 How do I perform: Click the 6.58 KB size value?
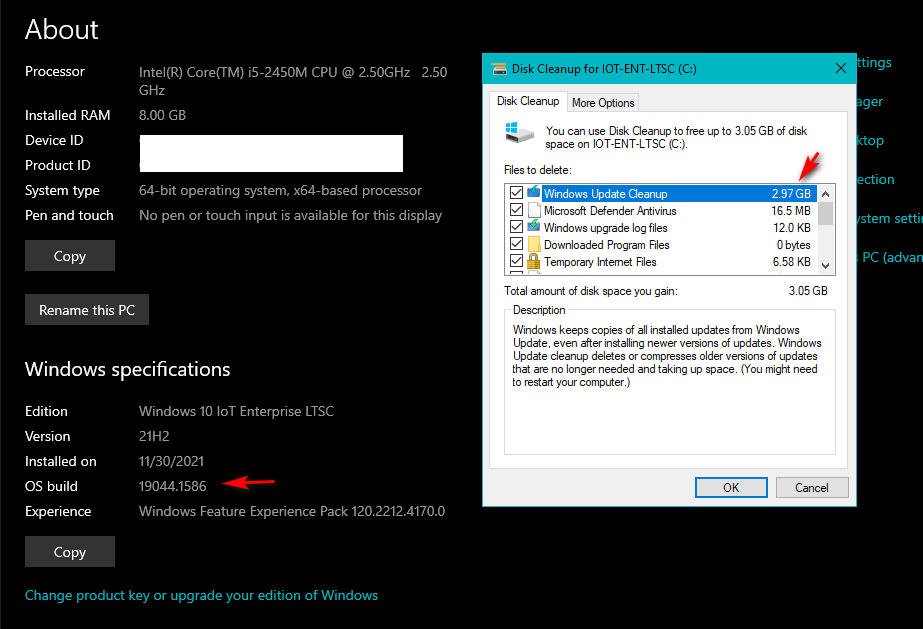(792, 262)
